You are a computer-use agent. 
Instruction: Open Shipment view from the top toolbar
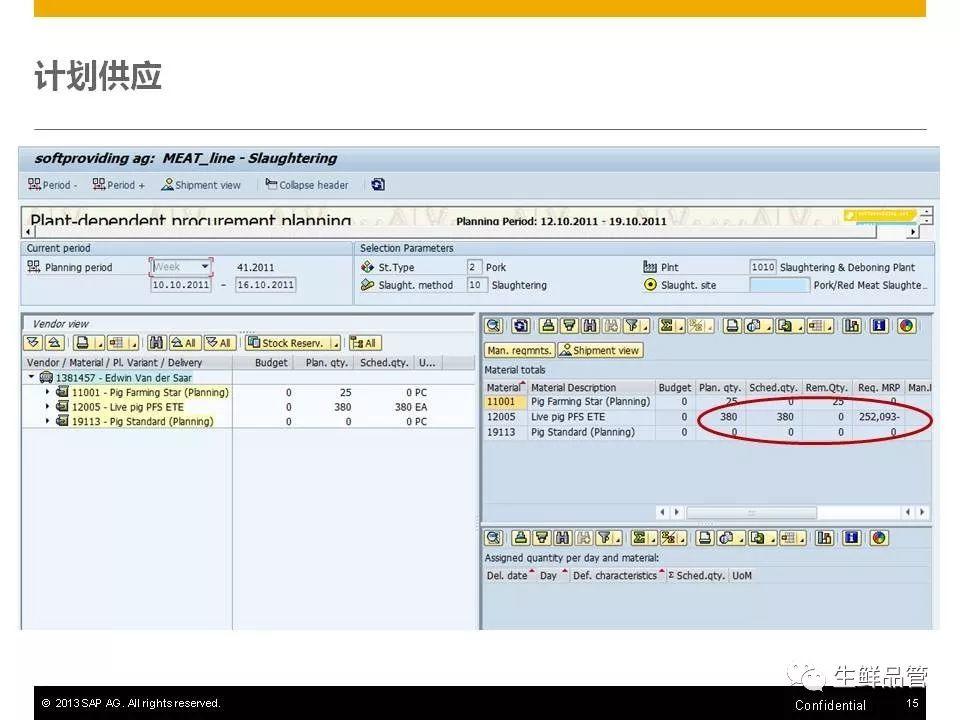(201, 185)
